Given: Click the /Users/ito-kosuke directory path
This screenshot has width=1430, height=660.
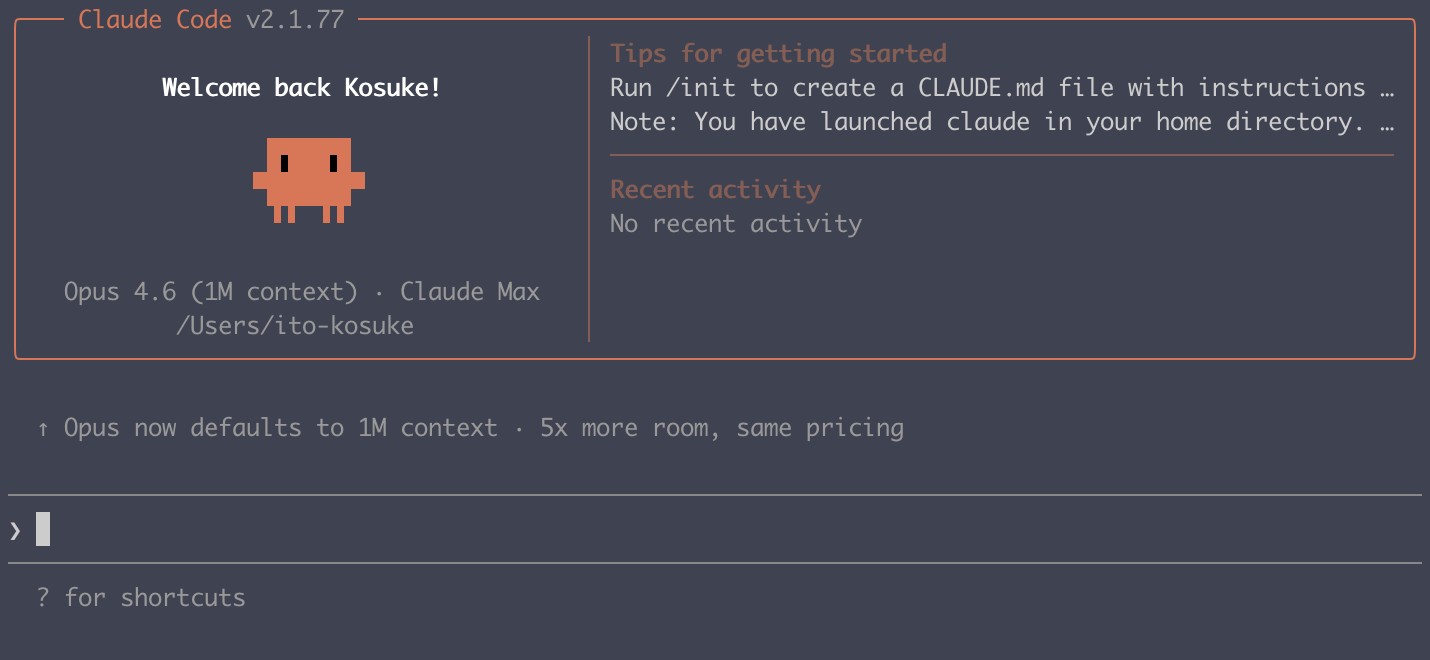Looking at the screenshot, I should click(296, 325).
